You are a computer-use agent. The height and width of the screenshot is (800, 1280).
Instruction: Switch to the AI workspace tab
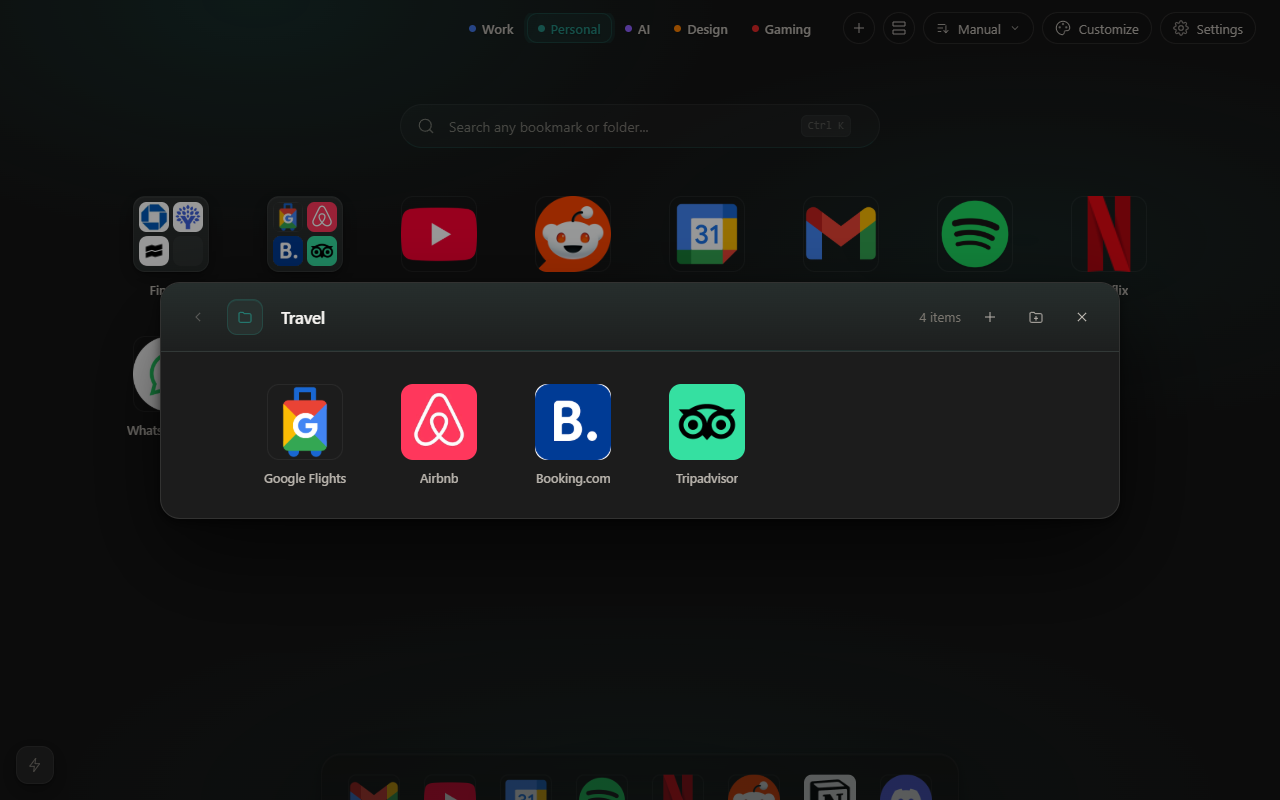[638, 29]
